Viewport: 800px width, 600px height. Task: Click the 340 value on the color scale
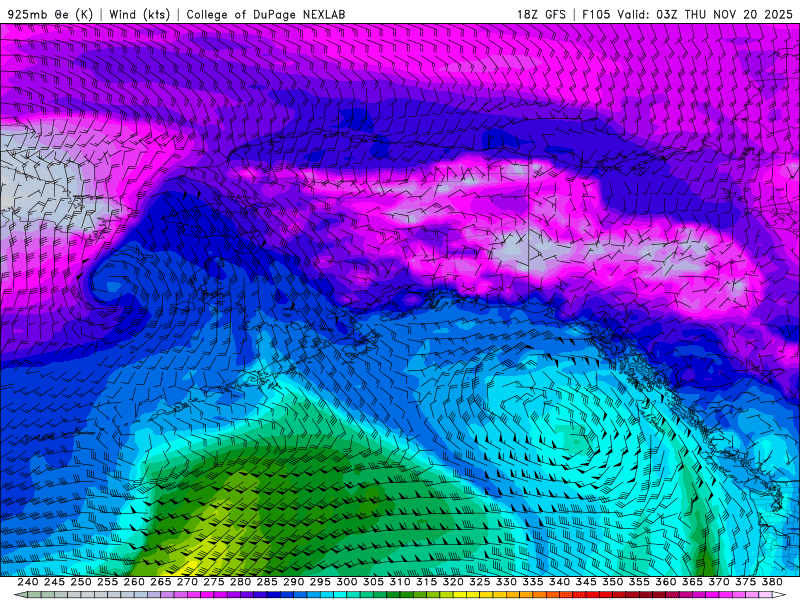(x=559, y=582)
